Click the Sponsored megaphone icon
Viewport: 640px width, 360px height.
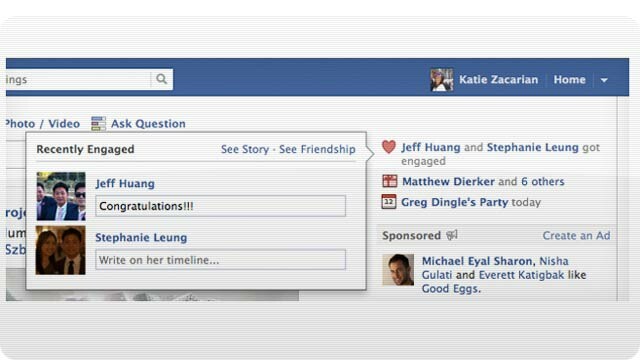point(452,235)
